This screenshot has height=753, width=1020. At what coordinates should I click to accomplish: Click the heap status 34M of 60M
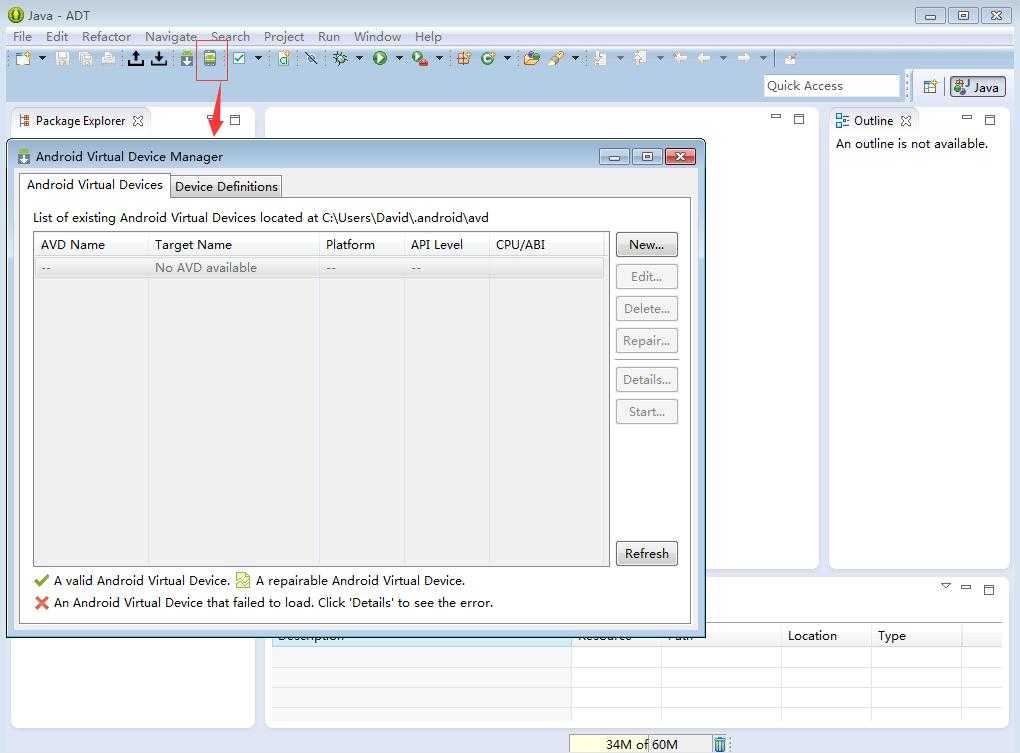pos(641,745)
